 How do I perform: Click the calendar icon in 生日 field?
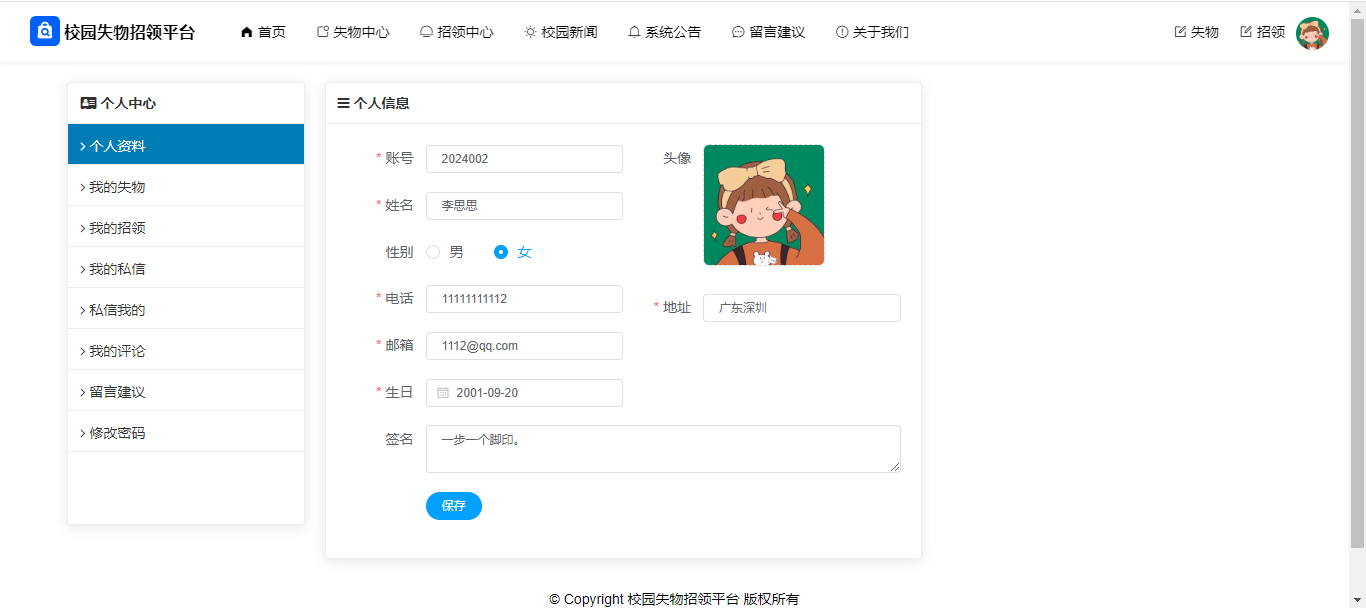click(443, 393)
